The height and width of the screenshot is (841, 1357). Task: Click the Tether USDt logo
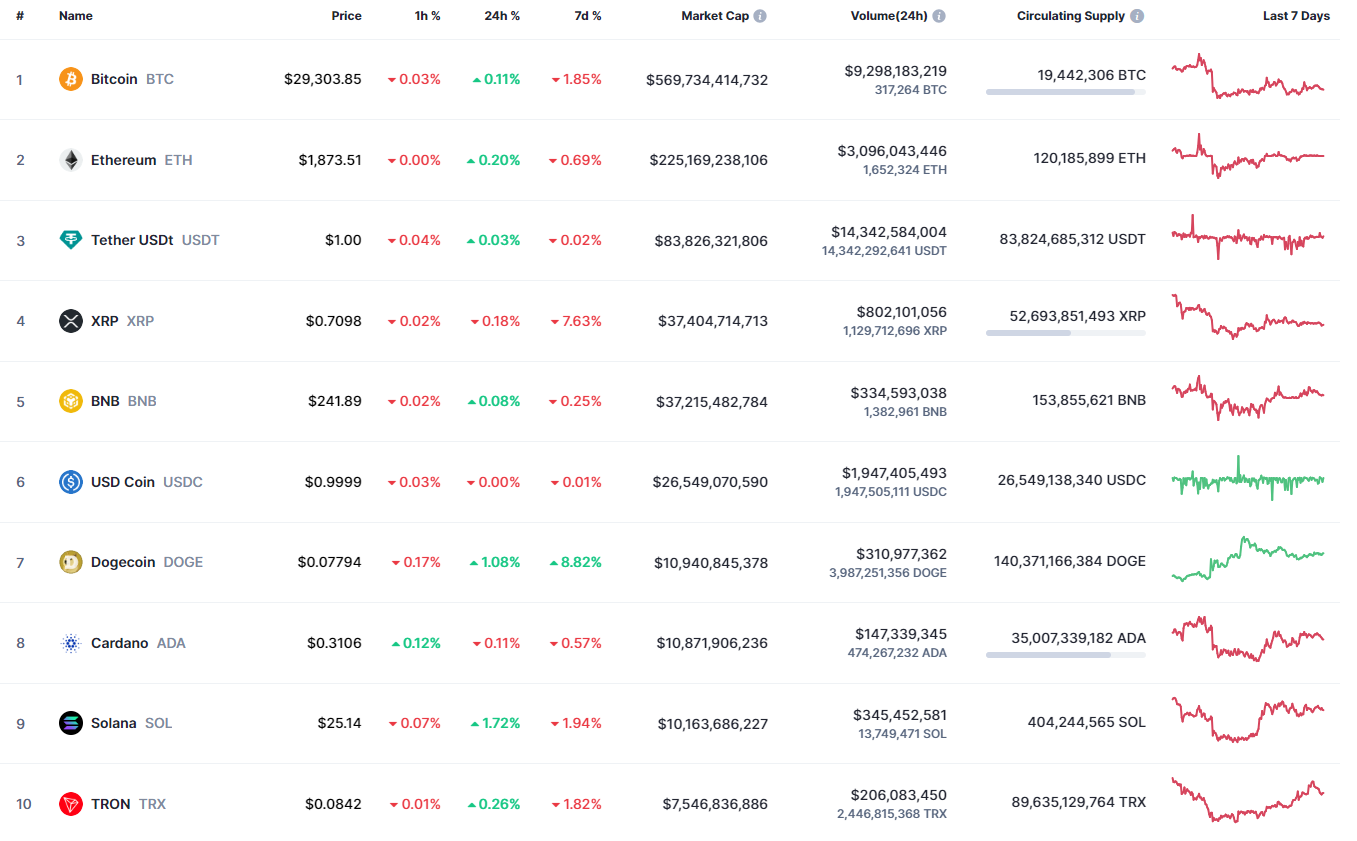pyautogui.click(x=70, y=240)
